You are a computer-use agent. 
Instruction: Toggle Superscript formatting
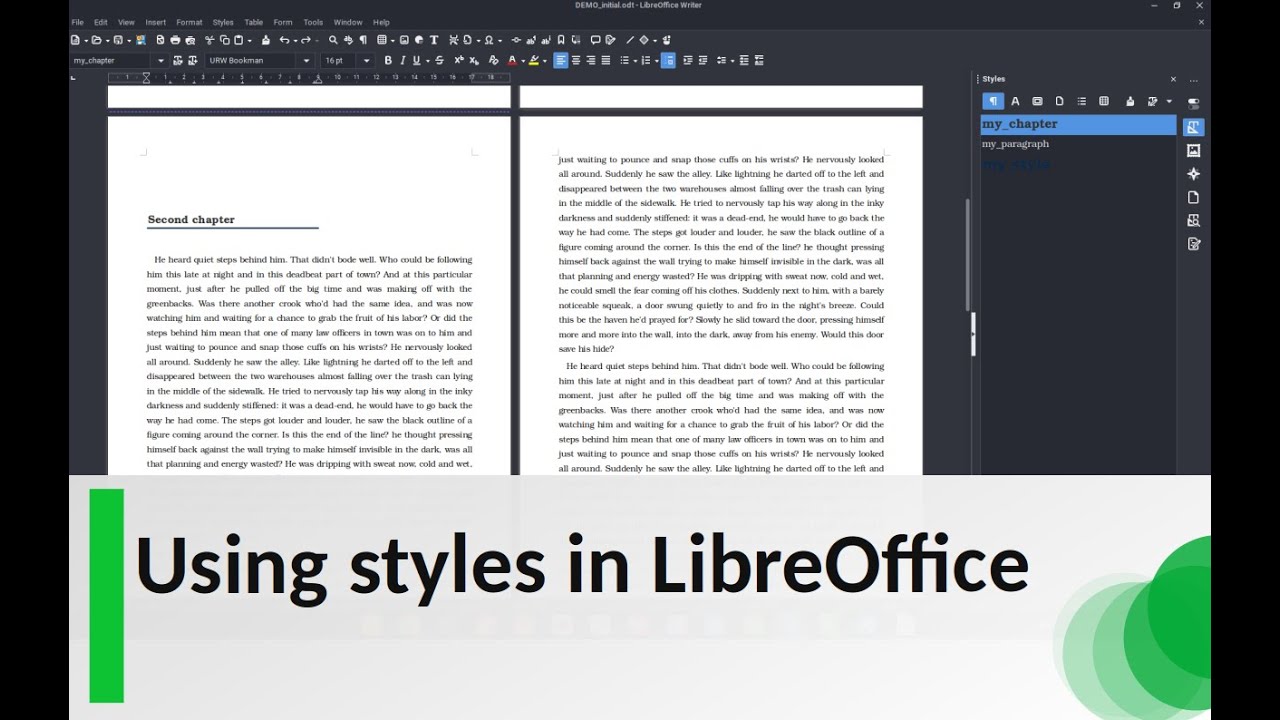coord(459,60)
